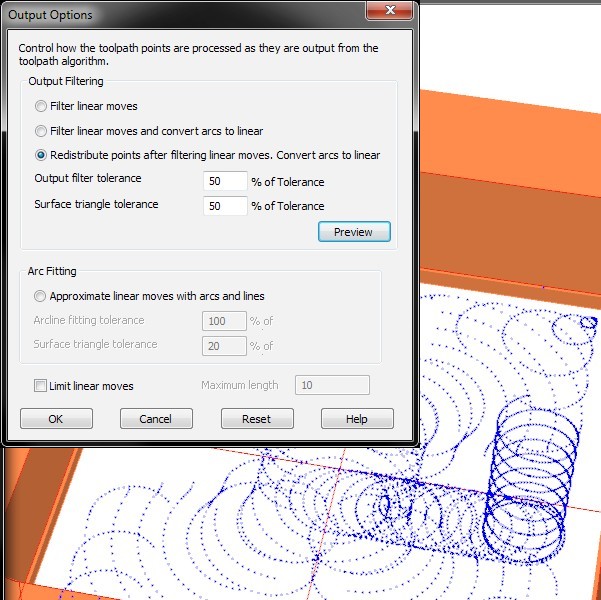Click the Output filter tolerance label
The width and height of the screenshot is (601, 600).
tap(88, 178)
